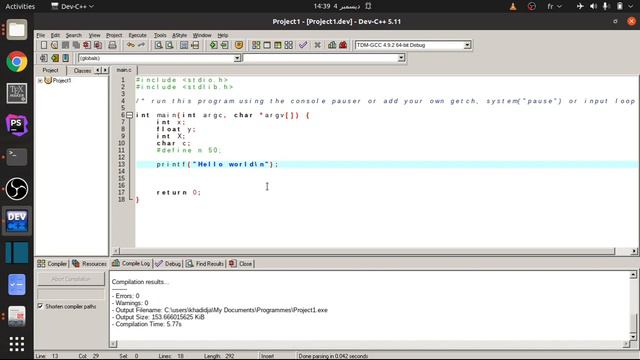Click the Replace toolbar icon
The height and width of the screenshot is (360, 640).
pyautogui.click(x=169, y=45)
